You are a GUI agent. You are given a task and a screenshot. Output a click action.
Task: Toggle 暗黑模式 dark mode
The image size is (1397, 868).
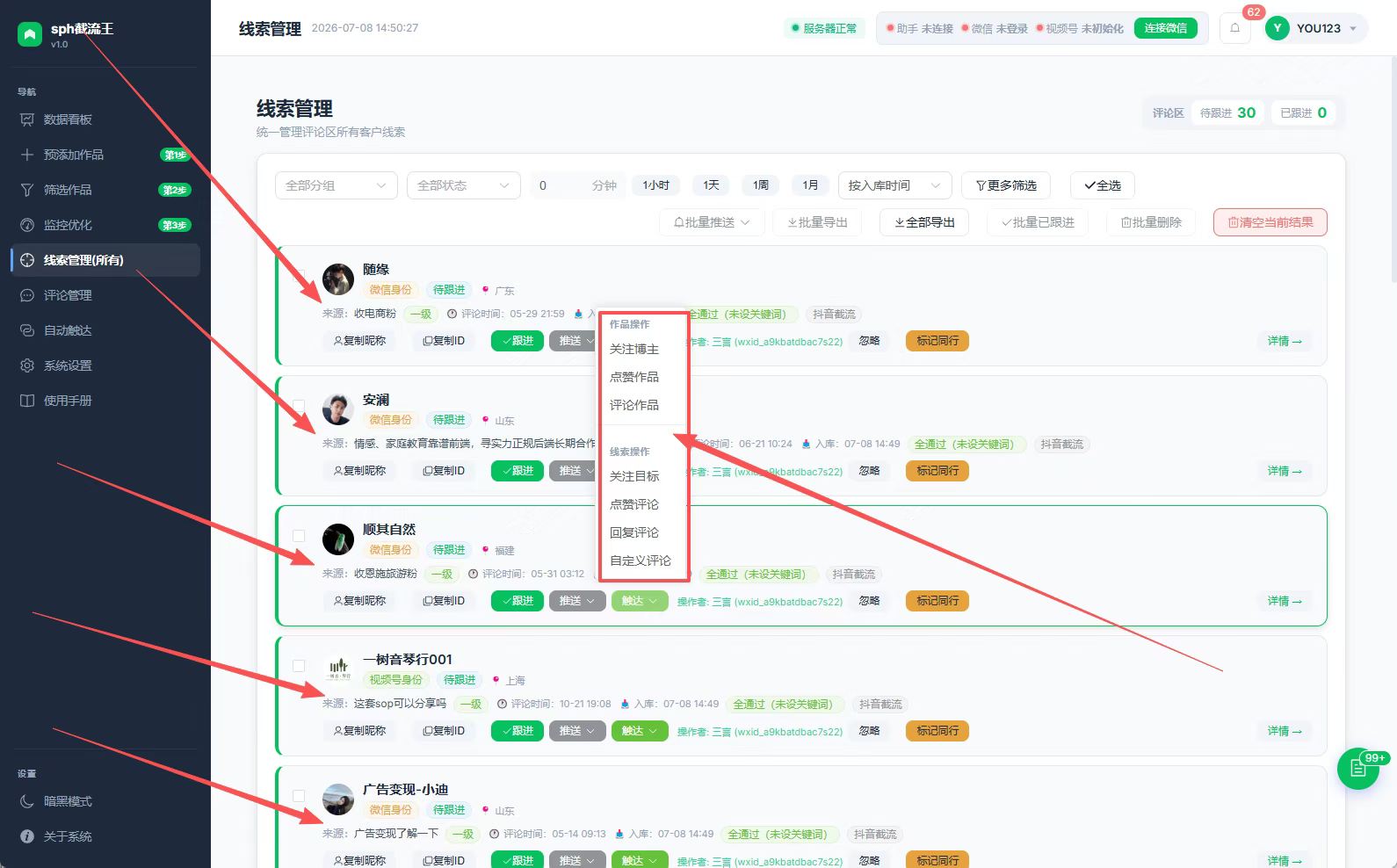(105, 801)
